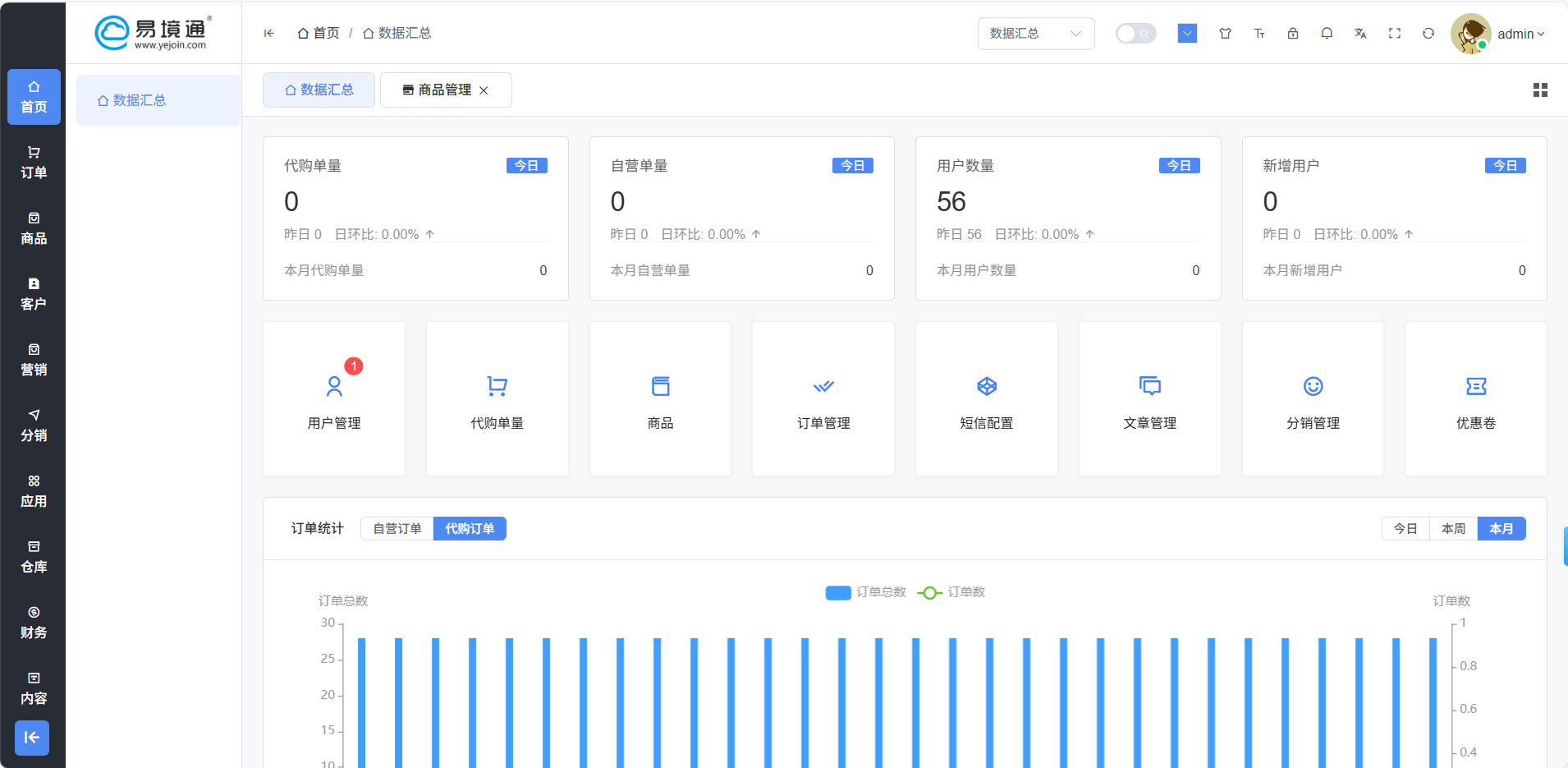Screen dimensions: 1568x768
Task: Open the admin user dropdown
Action: 1520,34
